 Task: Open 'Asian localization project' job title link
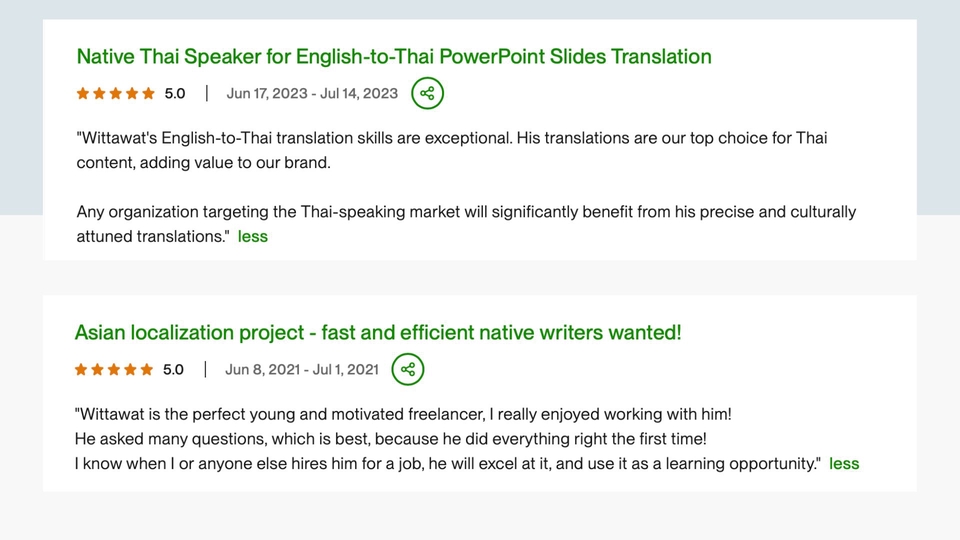click(x=378, y=332)
